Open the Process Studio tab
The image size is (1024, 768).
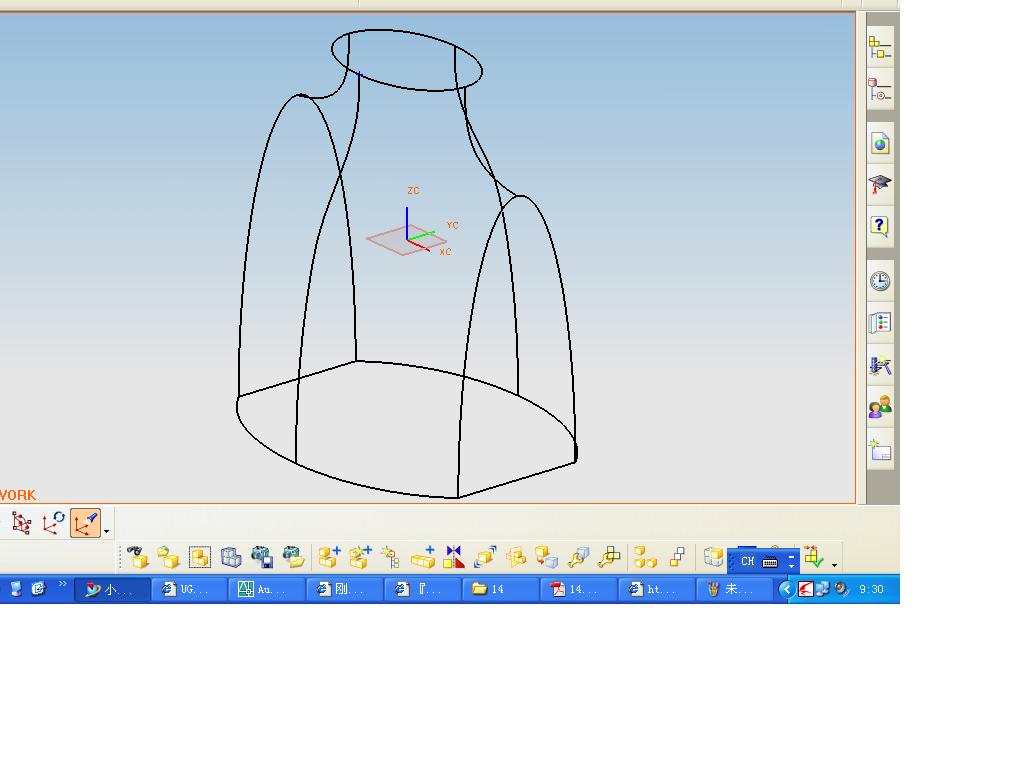[880, 365]
